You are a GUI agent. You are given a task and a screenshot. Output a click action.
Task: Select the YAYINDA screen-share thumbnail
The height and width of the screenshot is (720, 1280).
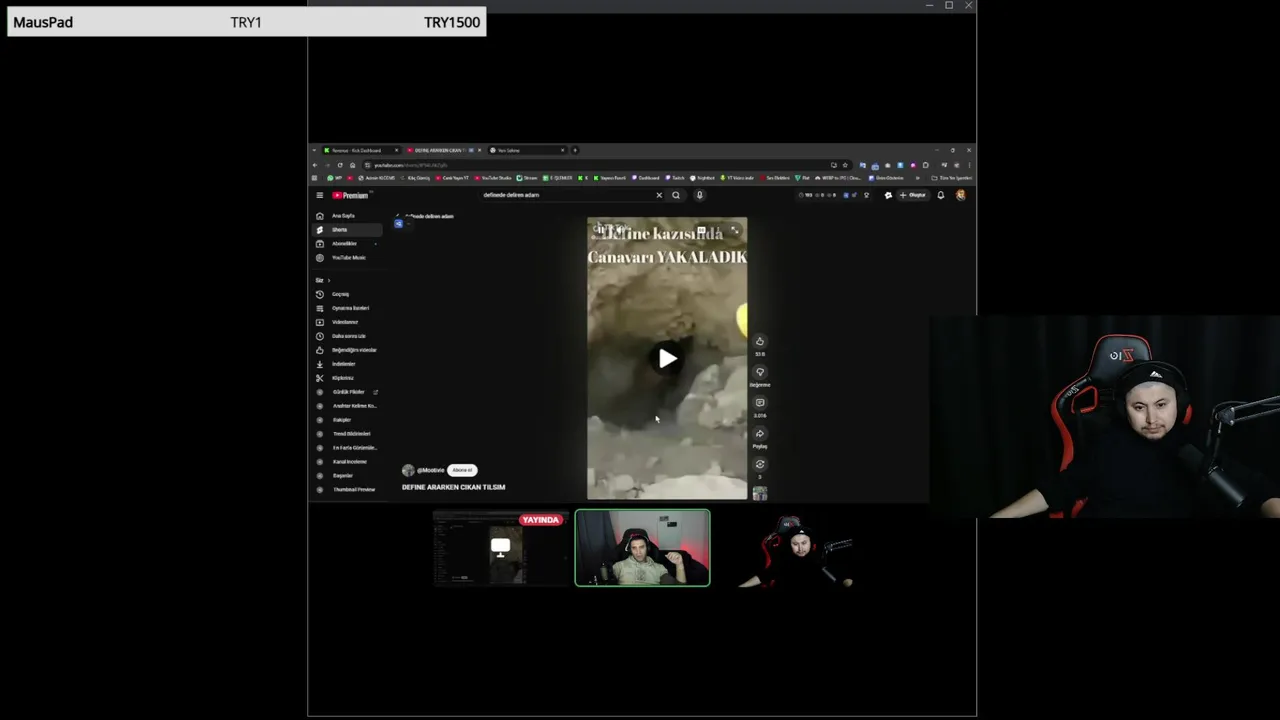point(501,548)
